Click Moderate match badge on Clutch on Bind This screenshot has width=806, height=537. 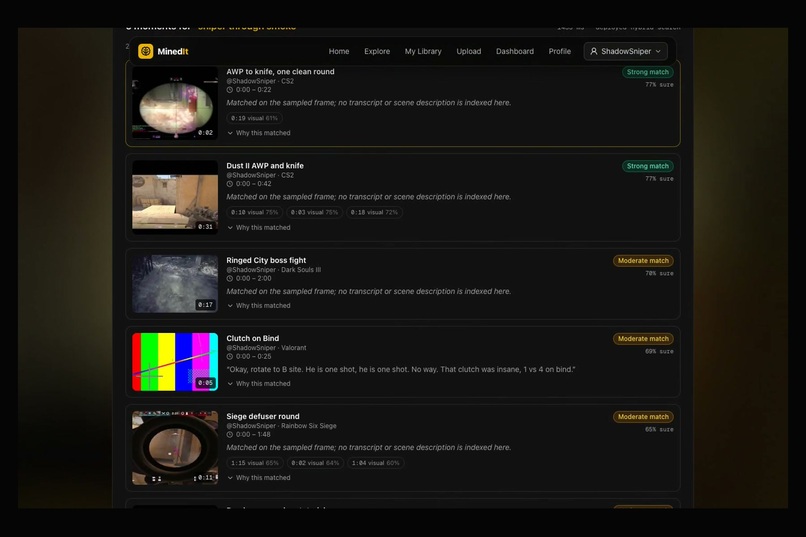click(643, 339)
